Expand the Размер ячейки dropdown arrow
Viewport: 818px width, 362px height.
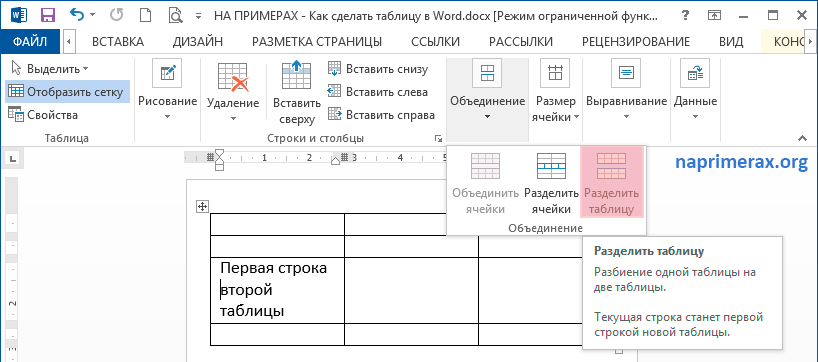[x=576, y=117]
